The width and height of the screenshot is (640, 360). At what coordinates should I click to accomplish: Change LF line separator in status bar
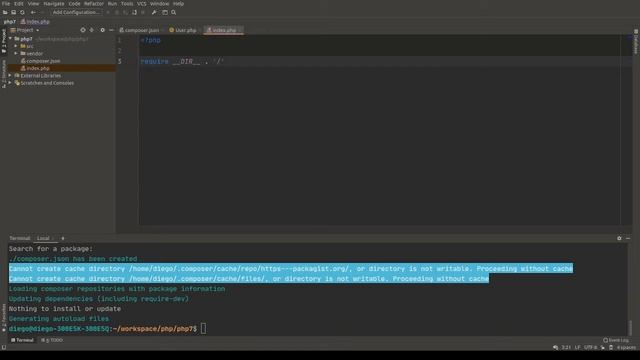(578, 347)
